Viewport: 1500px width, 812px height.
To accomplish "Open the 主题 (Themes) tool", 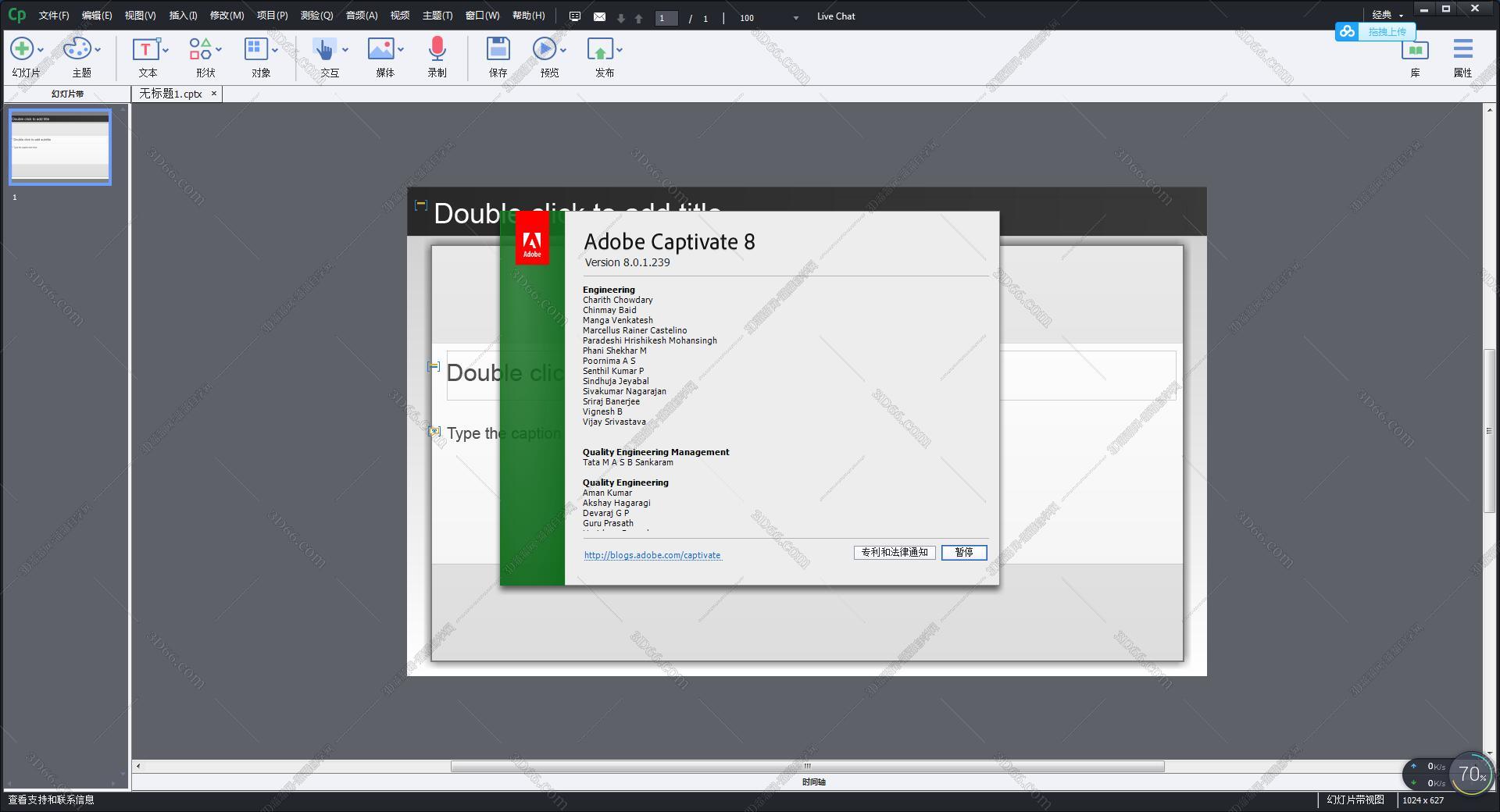I will [x=77, y=49].
